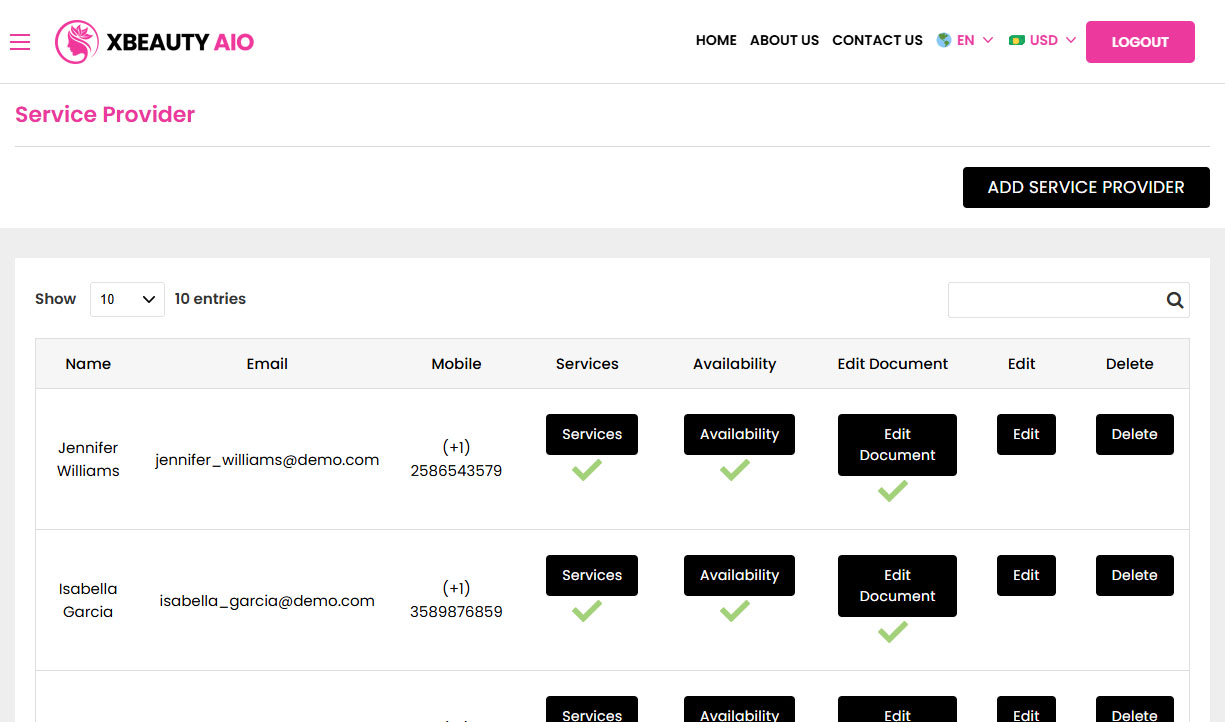Viewport: 1225px width, 722px height.
Task: Open the hamburger menu icon
Action: [x=20, y=41]
